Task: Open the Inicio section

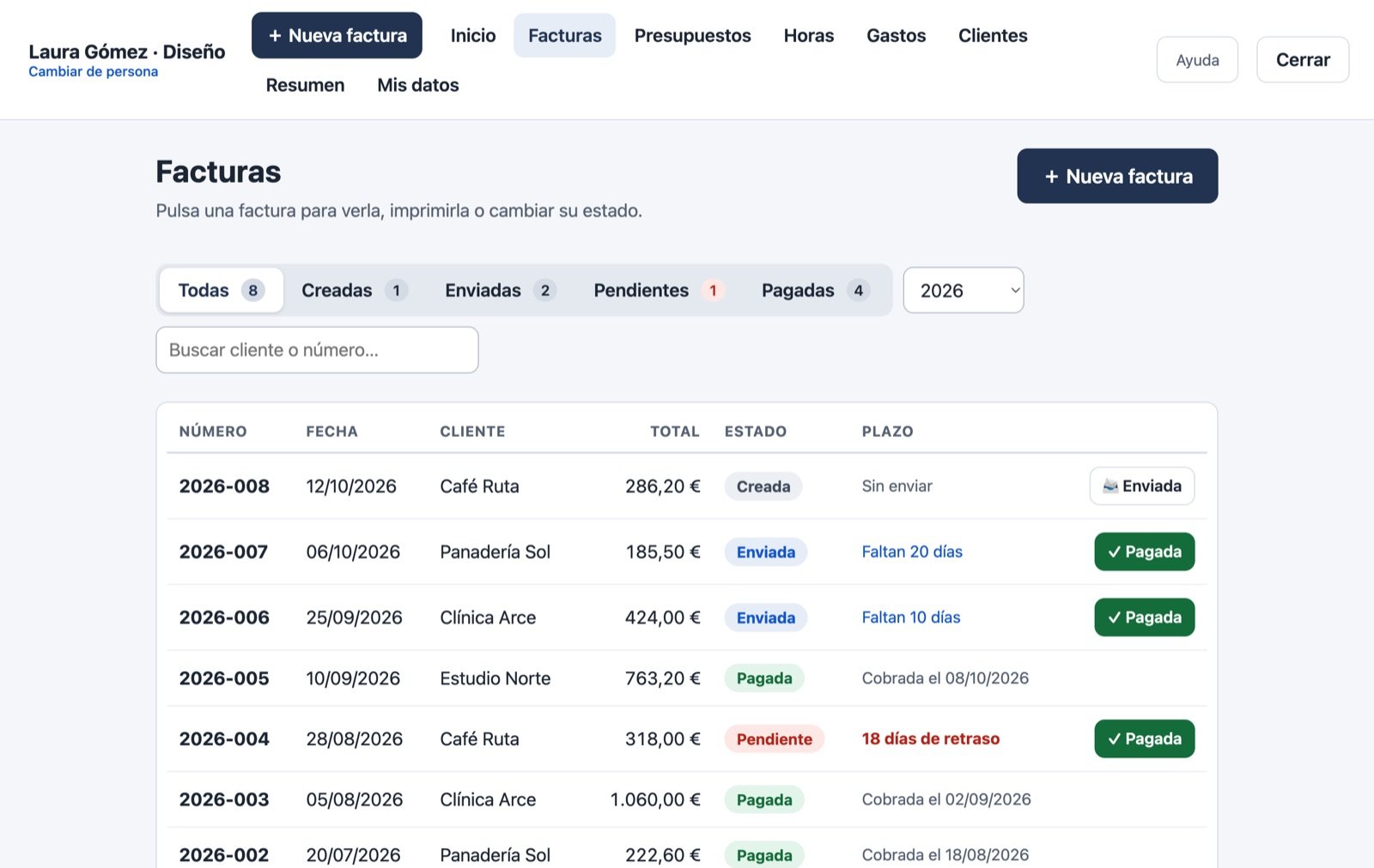Action: [473, 35]
